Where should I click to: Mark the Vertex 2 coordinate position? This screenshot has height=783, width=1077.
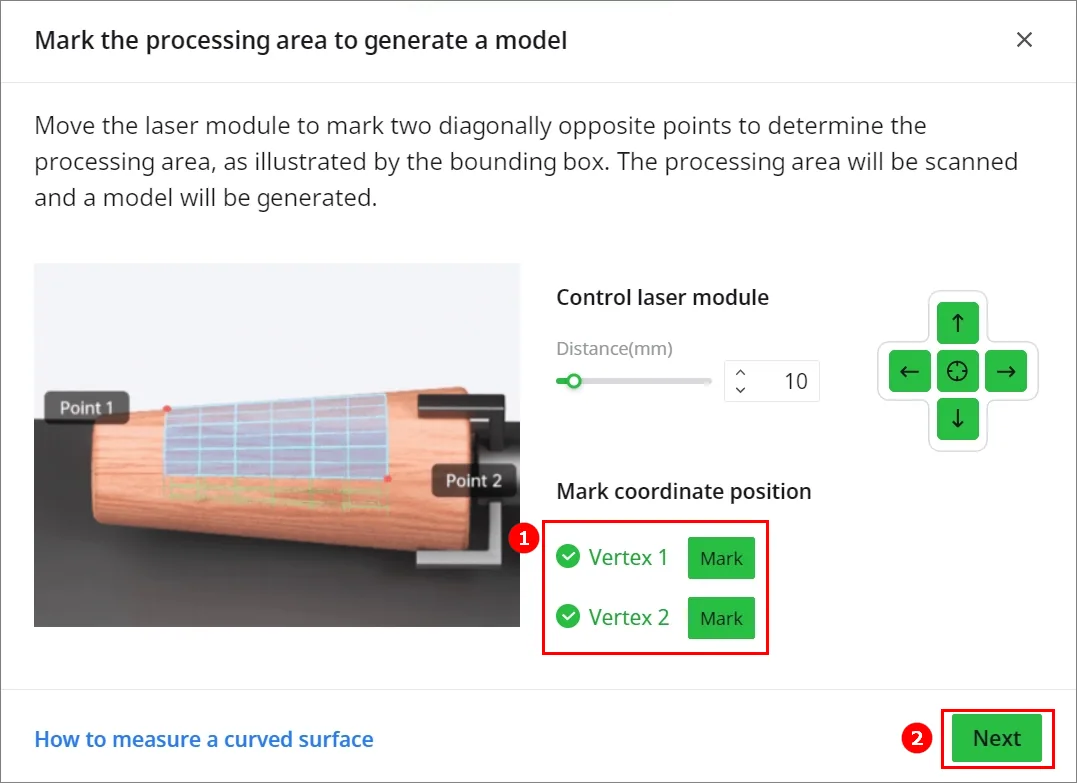(721, 617)
